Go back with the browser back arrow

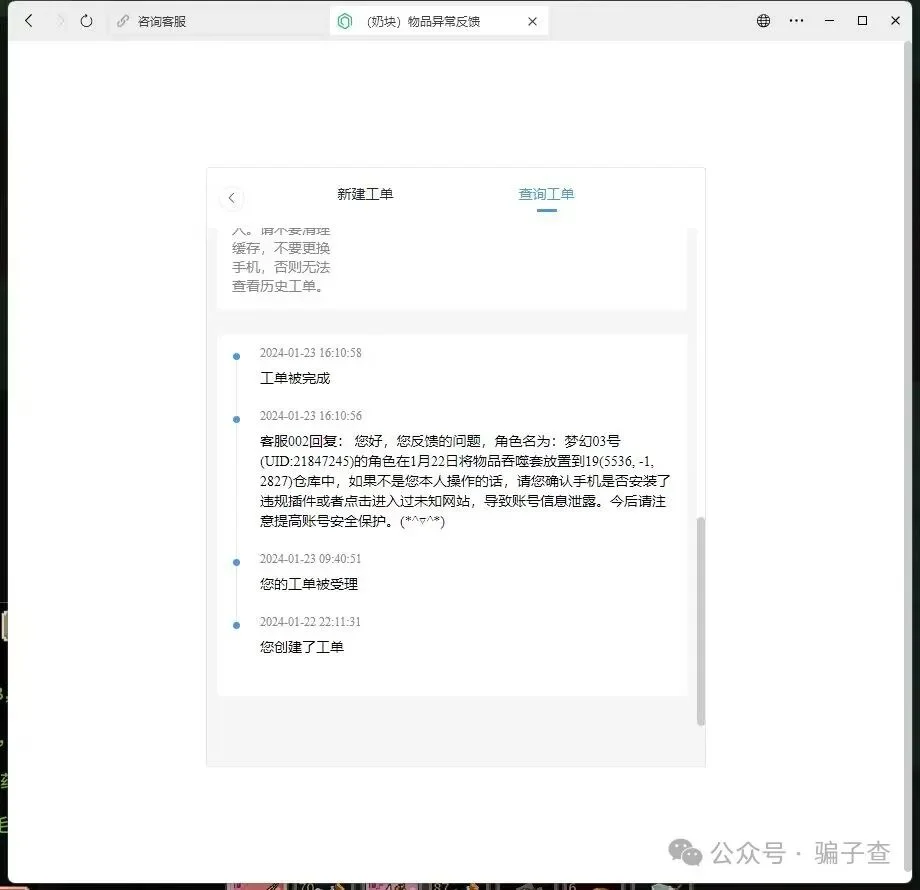[x=29, y=21]
